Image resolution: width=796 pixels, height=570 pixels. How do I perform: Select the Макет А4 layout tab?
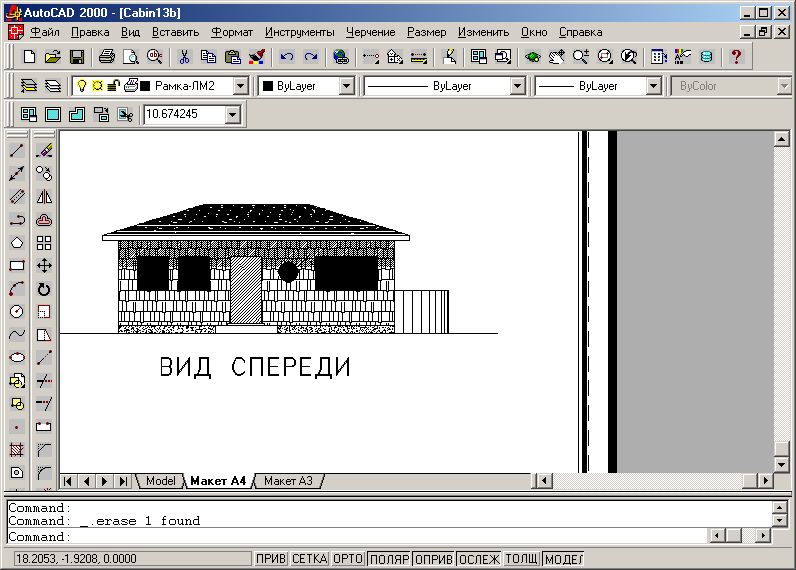coord(218,481)
